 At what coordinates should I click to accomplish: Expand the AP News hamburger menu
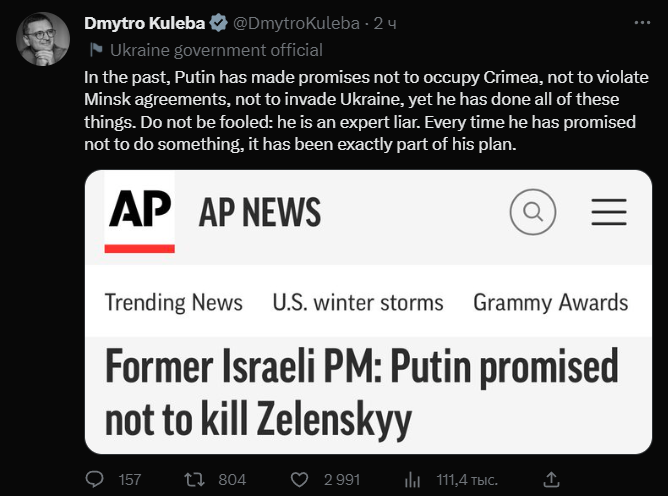click(x=609, y=212)
